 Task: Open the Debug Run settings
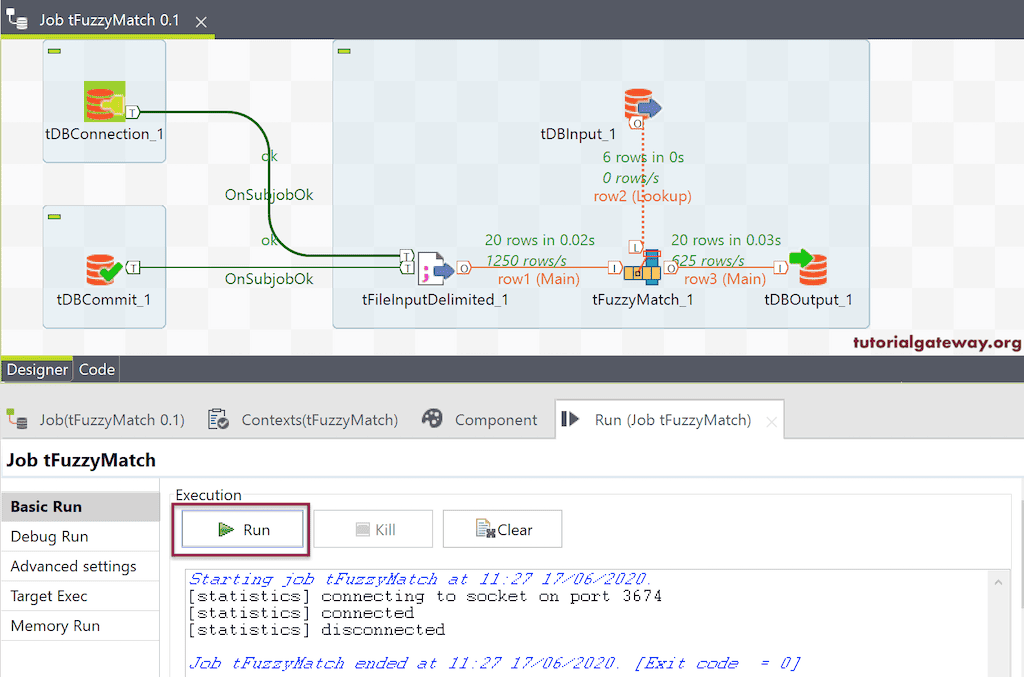pos(50,536)
